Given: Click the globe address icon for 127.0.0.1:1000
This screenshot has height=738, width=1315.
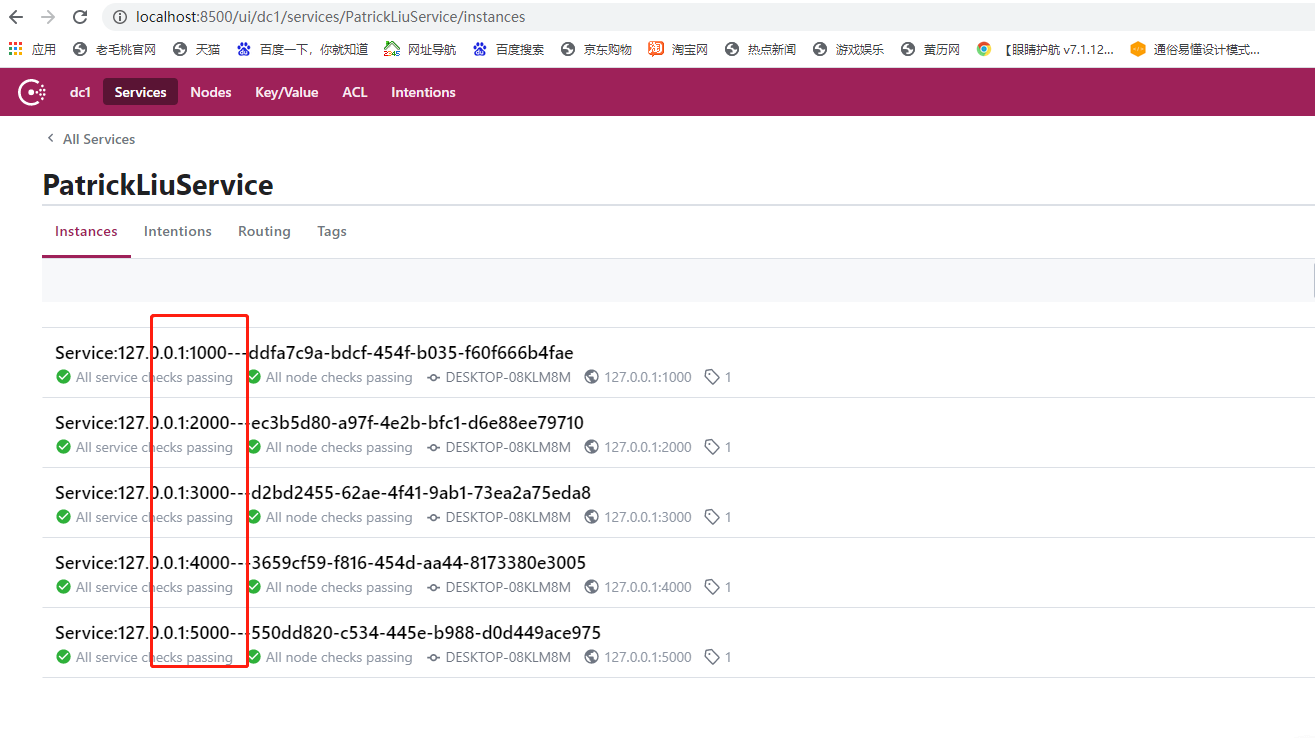Looking at the screenshot, I should coord(592,377).
